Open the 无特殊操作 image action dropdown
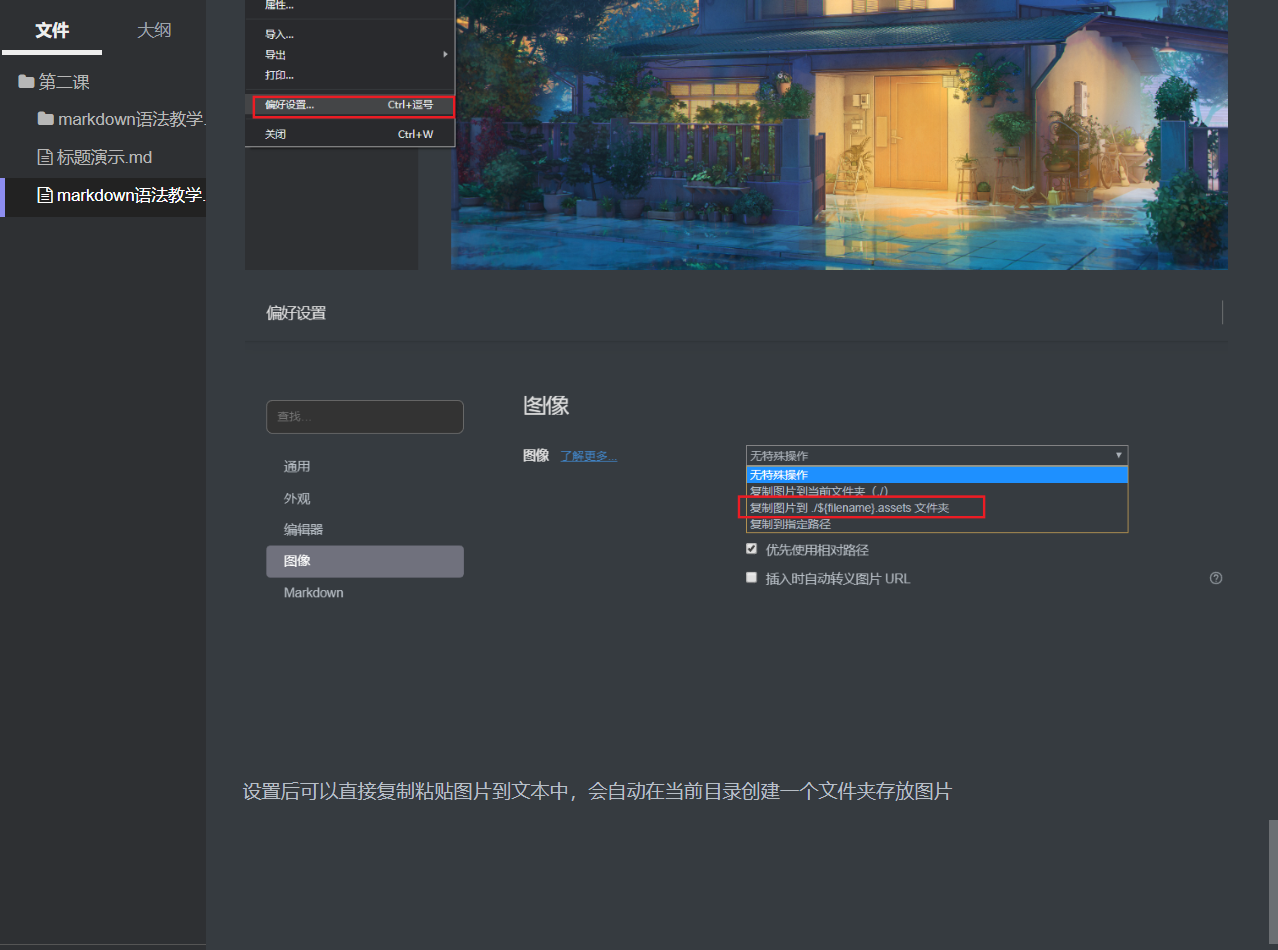 pyautogui.click(x=936, y=455)
